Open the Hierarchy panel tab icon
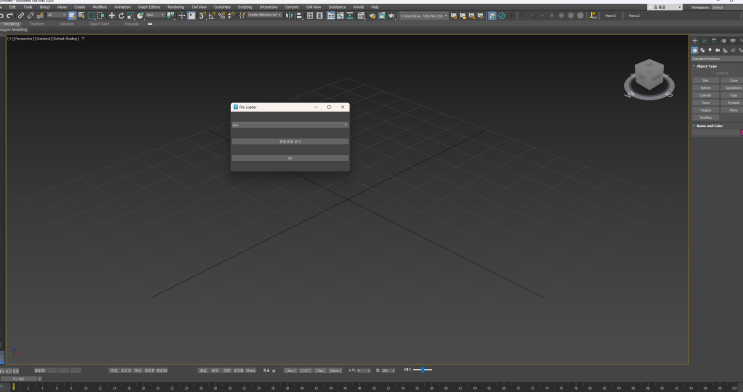 click(714, 41)
